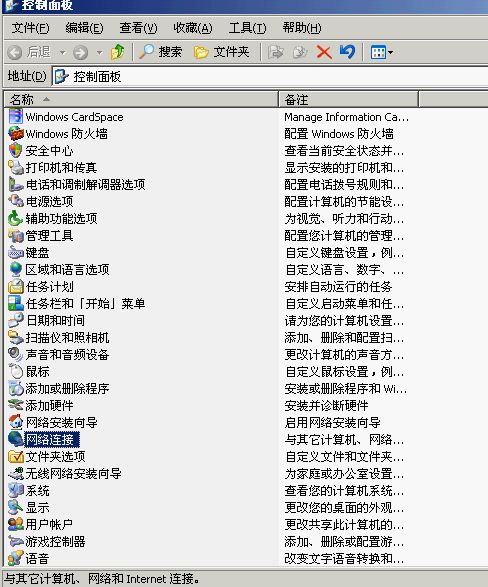The width and height of the screenshot is (488, 587).
Task: Click the 打印机和传真 printer icon
Action: tap(16, 167)
